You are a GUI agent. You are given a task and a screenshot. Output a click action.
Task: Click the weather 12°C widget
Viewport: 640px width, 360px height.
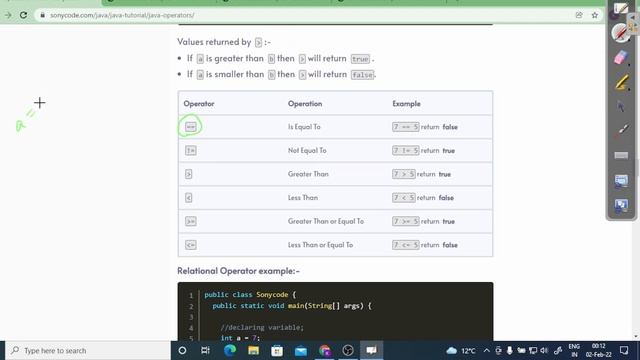[461, 350]
